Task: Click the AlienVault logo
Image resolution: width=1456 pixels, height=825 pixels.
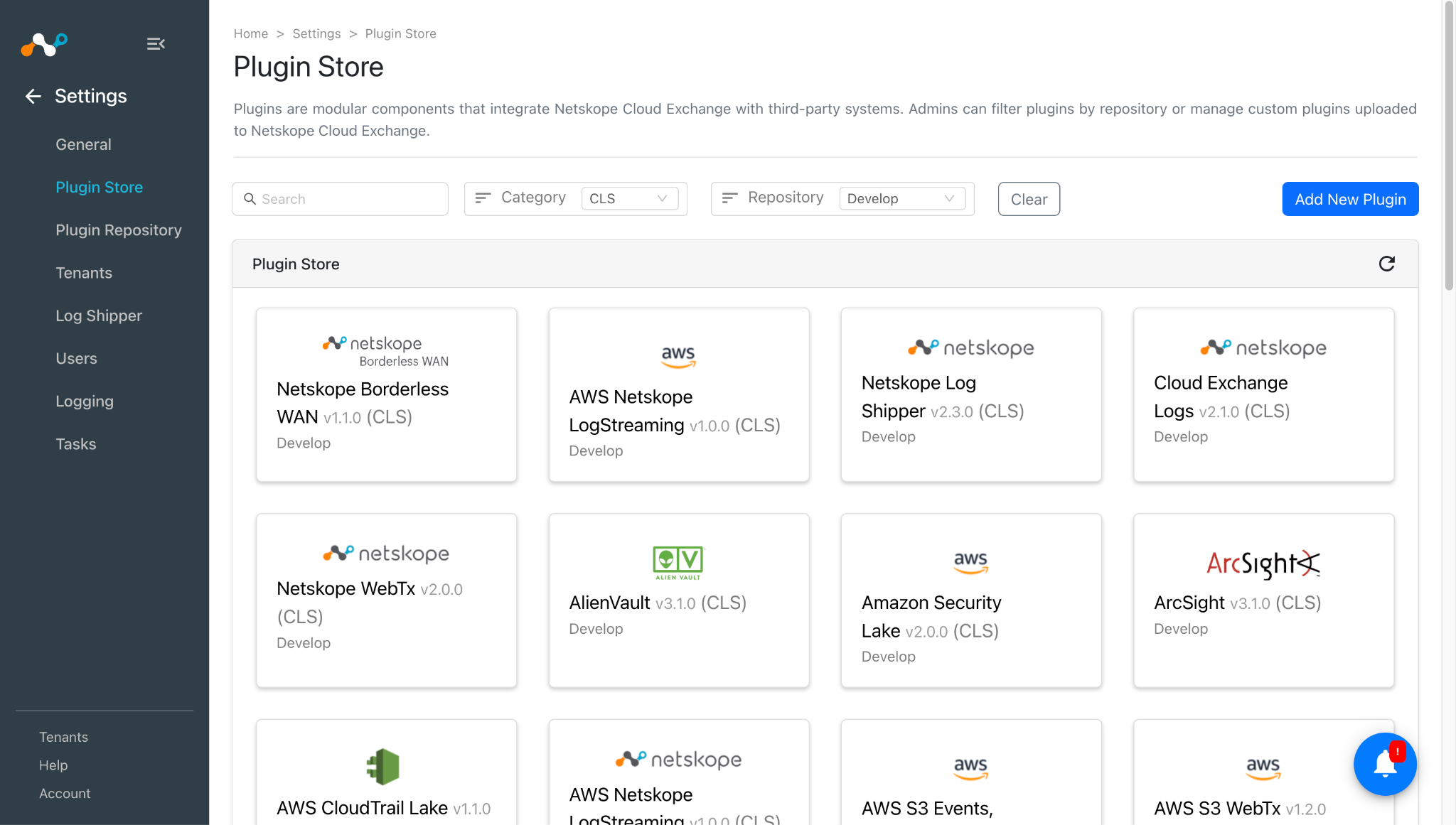Action: [x=678, y=563]
